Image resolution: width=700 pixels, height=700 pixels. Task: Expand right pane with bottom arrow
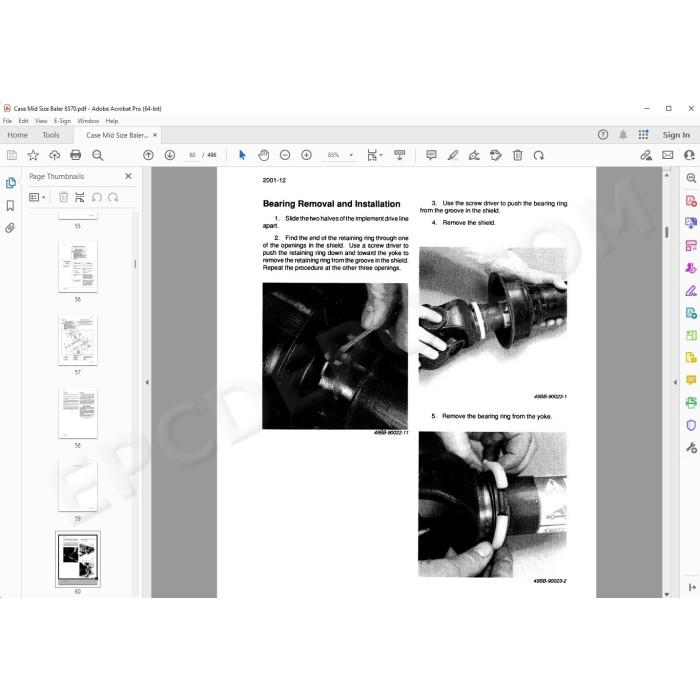[692, 587]
